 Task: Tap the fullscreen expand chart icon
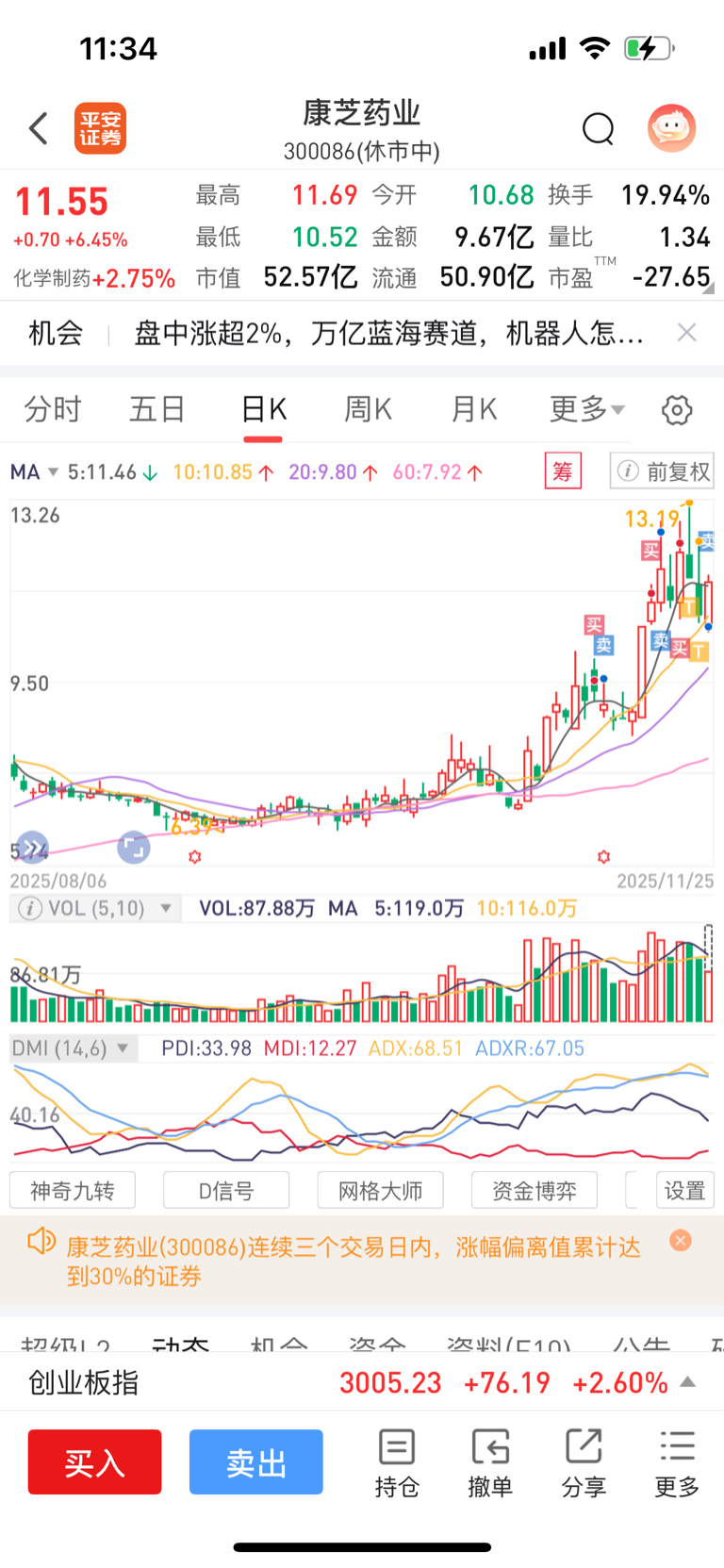[134, 848]
